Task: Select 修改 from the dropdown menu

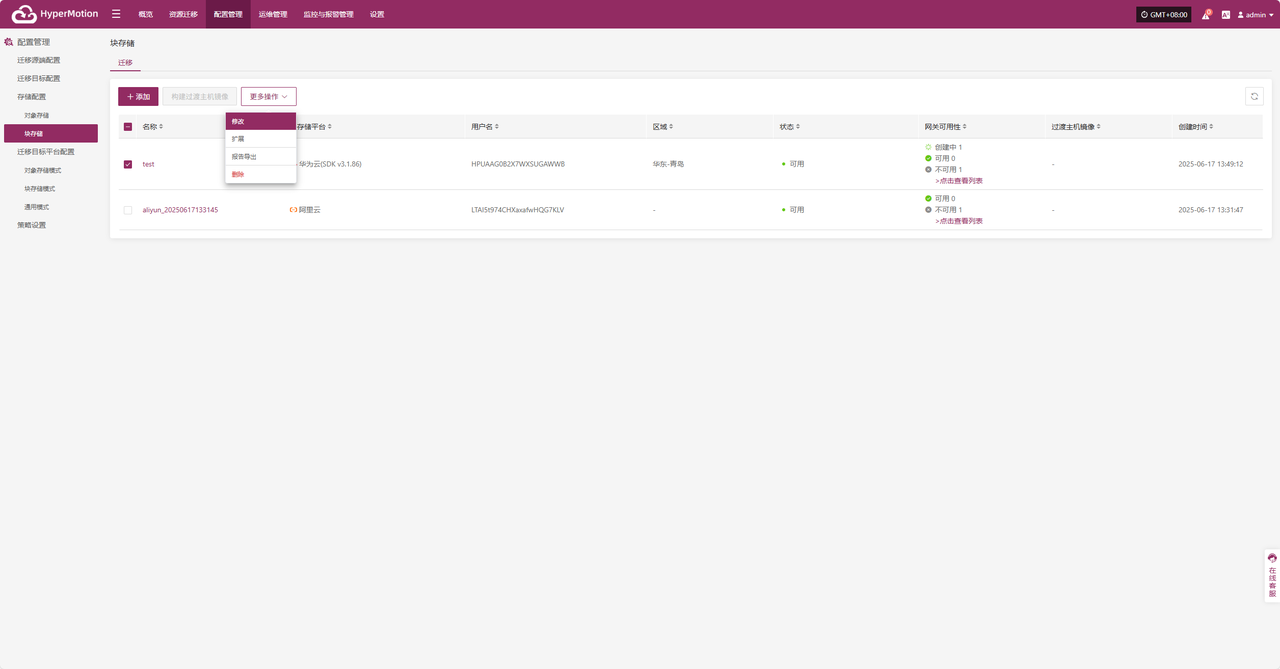Action: (x=261, y=121)
